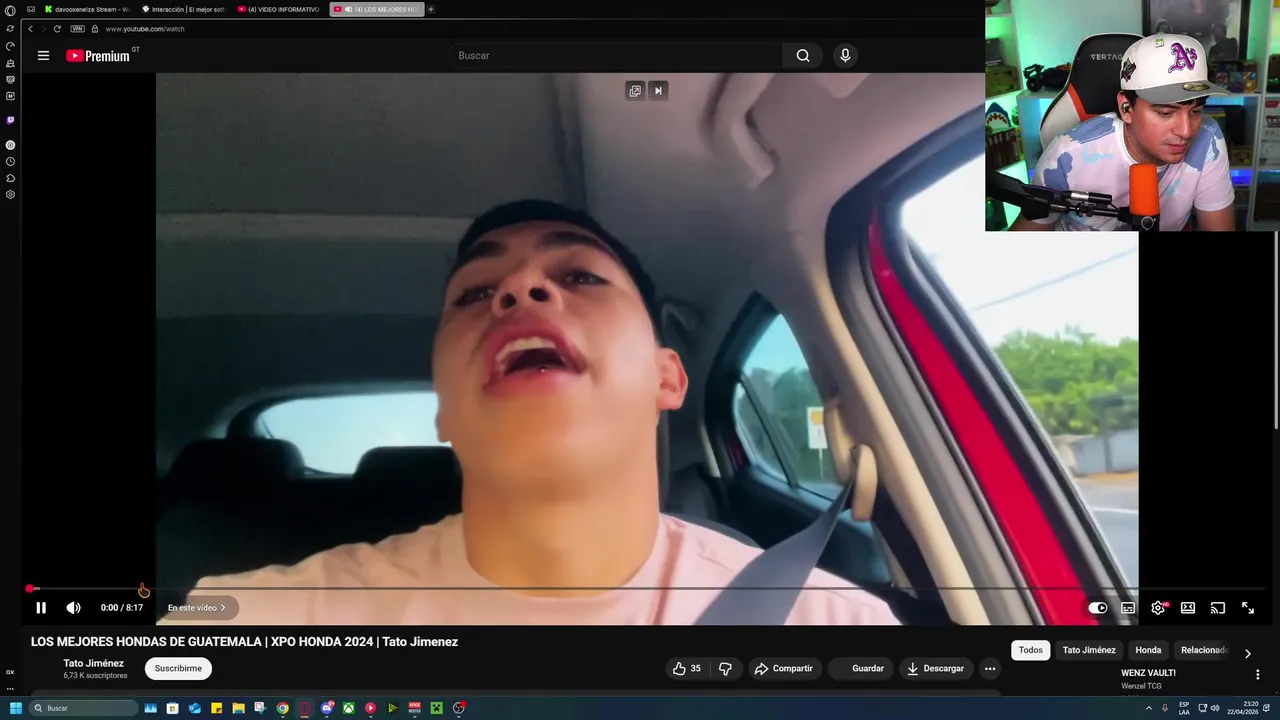Dislike the video with thumbs down

pyautogui.click(x=726, y=668)
